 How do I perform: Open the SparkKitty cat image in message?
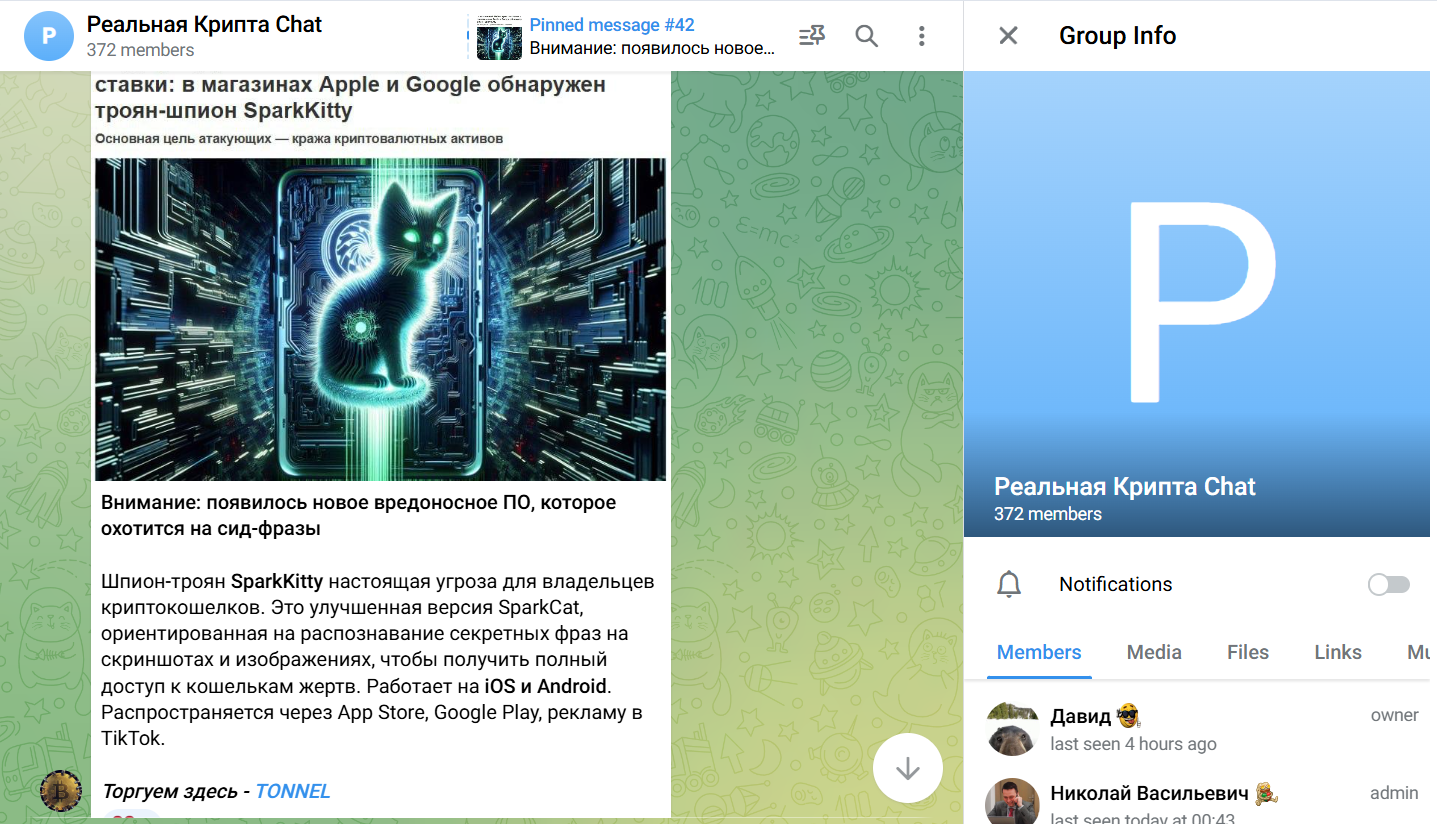[380, 319]
